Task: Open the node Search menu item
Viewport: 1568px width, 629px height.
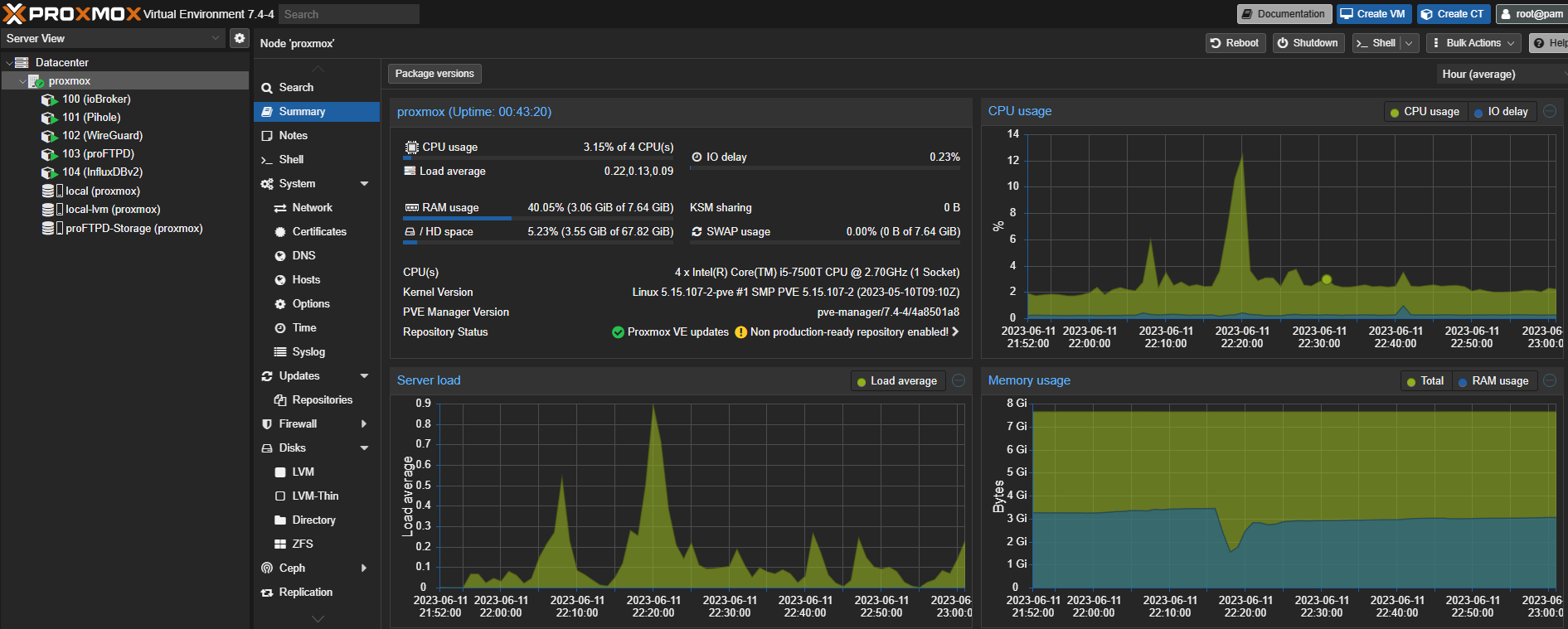Action: (x=317, y=88)
